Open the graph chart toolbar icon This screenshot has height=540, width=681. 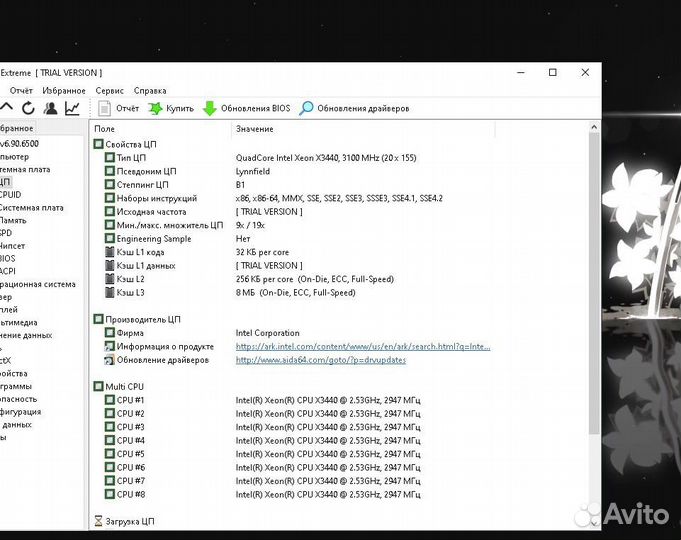click(72, 108)
